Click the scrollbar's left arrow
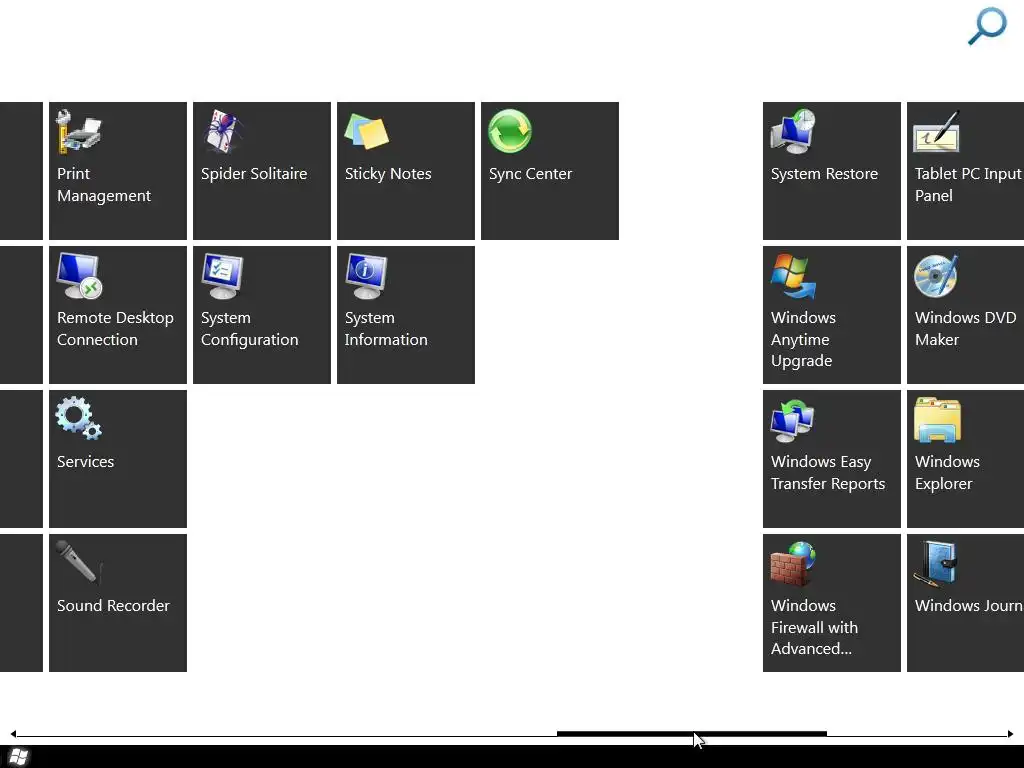 tap(13, 734)
